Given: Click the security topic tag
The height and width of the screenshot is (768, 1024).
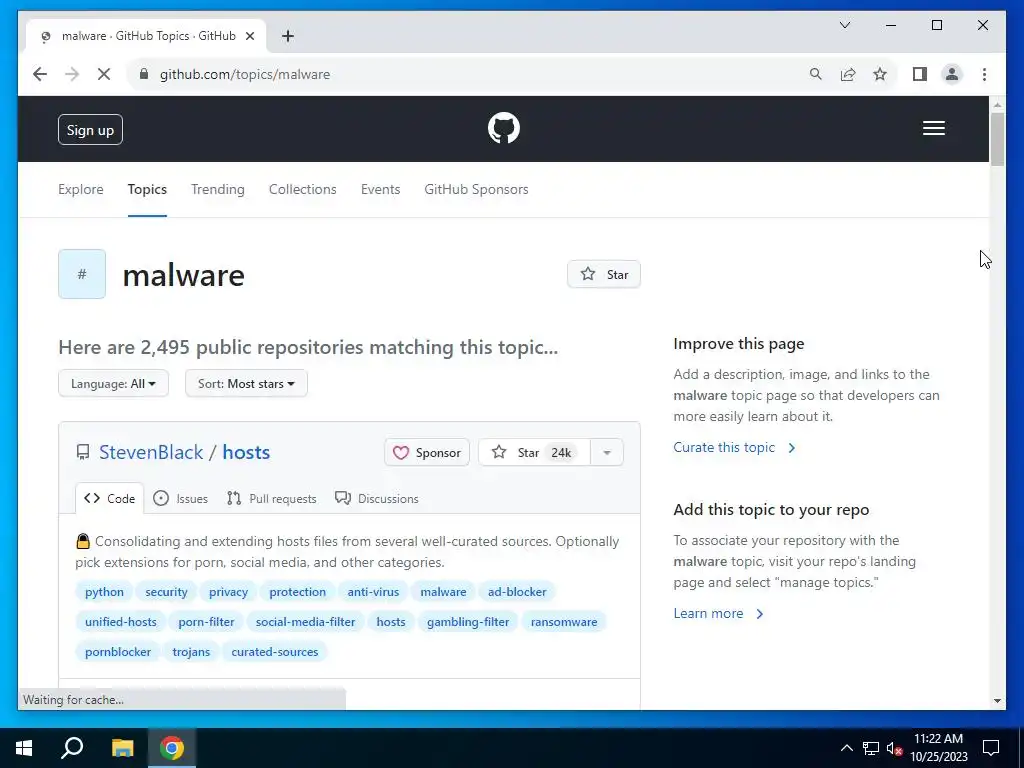Looking at the screenshot, I should coord(166,592).
